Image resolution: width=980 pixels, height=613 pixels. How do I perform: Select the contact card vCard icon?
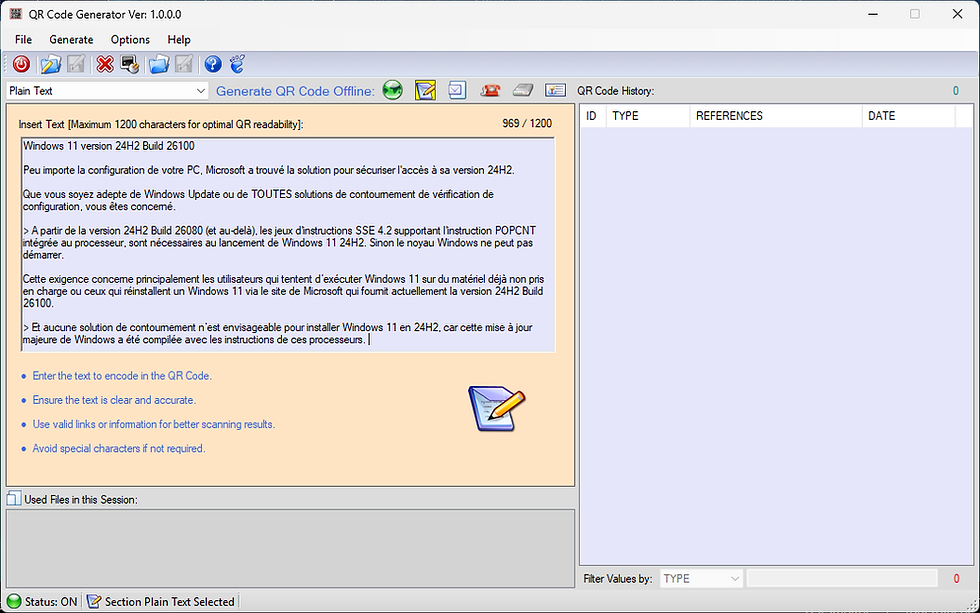coord(555,91)
